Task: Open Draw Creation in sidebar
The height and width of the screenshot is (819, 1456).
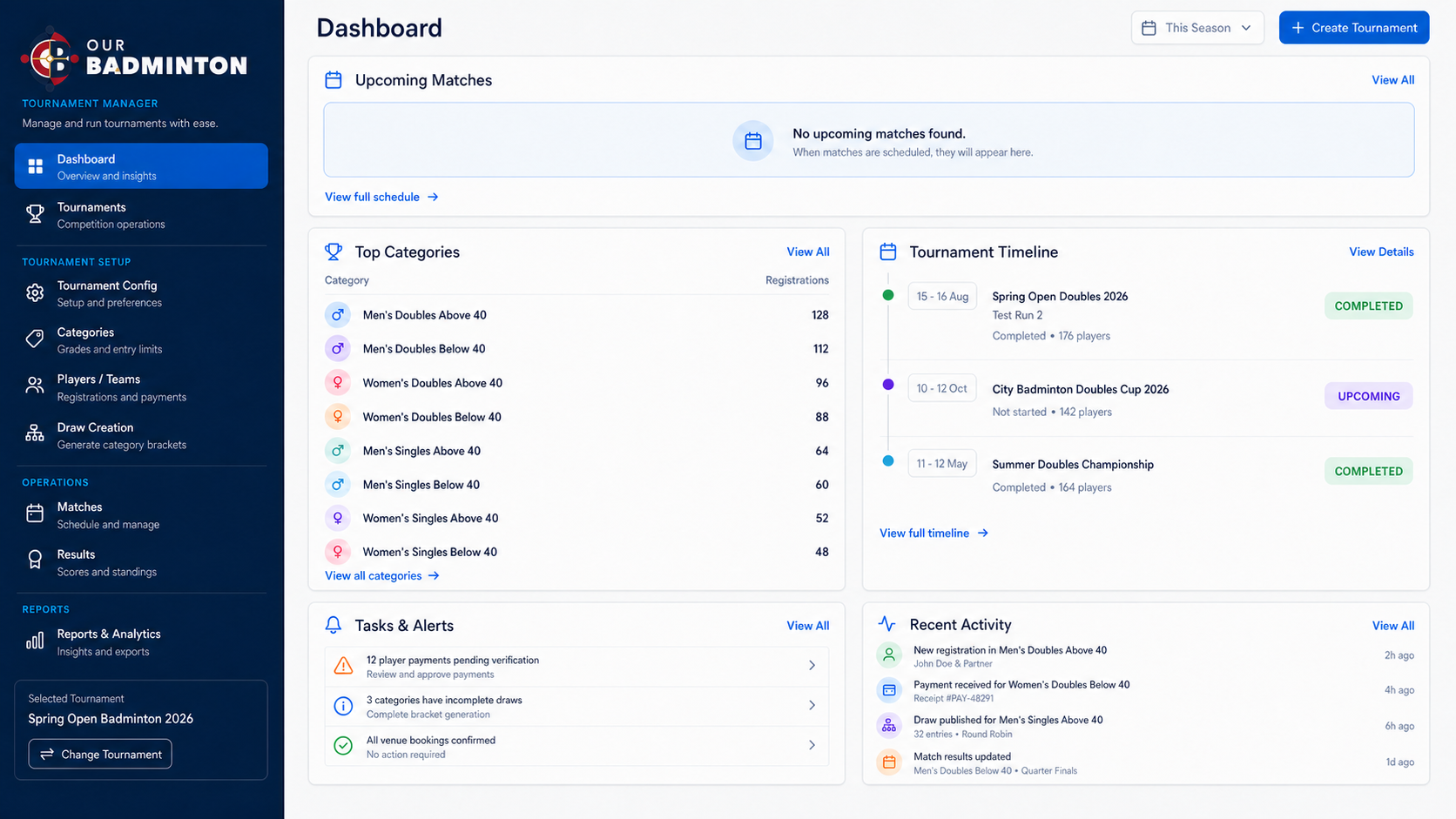Action: pyautogui.click(x=141, y=435)
